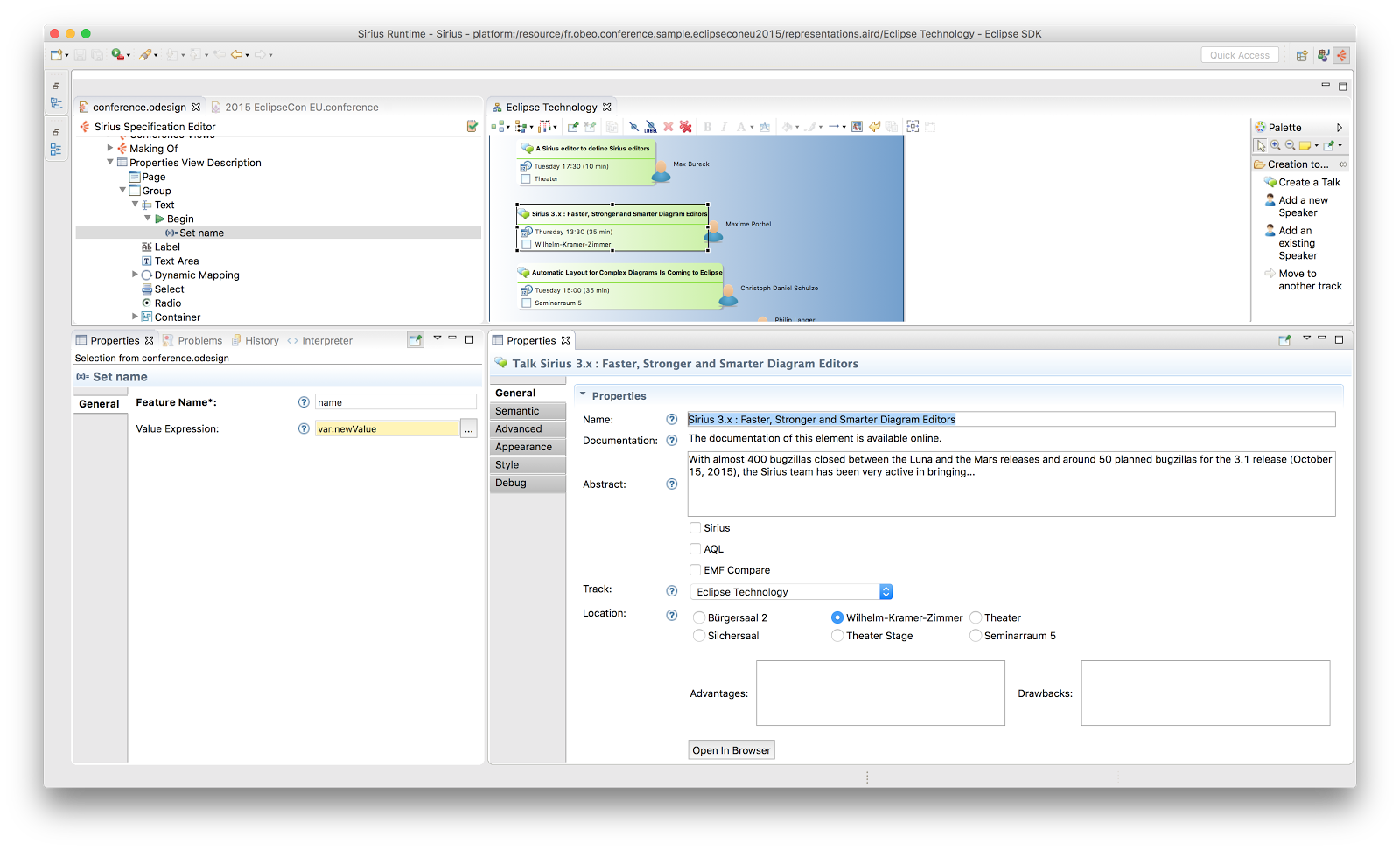Switch to 2015 EclipseCon EU.conference tab

click(295, 108)
